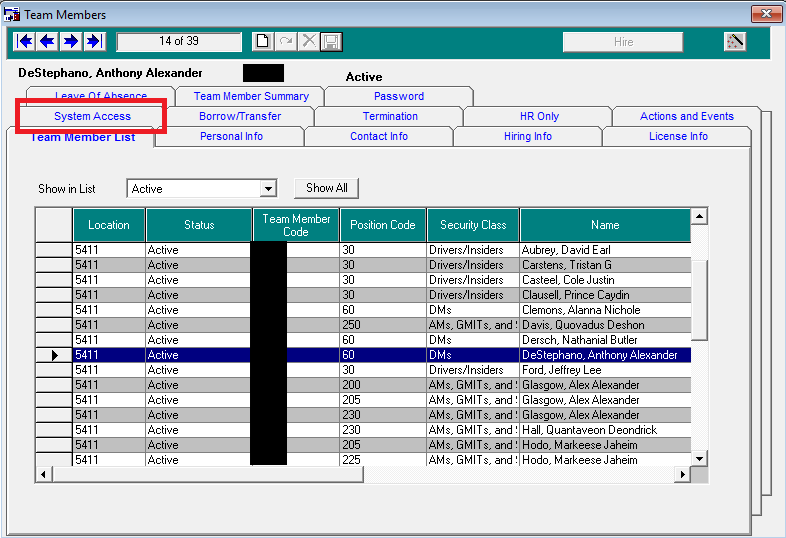Click position code 225 cell

382,459
